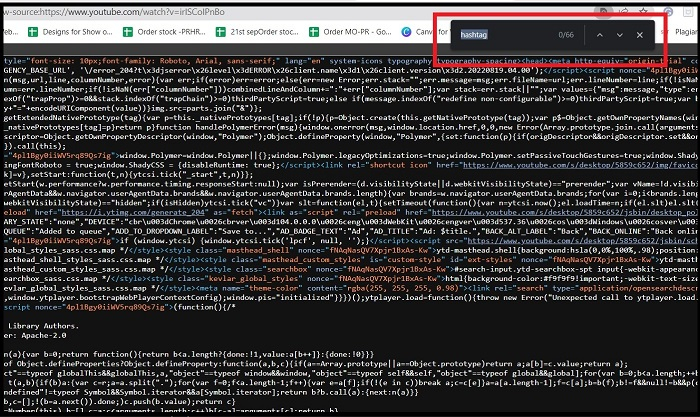700x417 pixels.
Task: Click the '}).call(this);' source line
Action: tap(35, 146)
